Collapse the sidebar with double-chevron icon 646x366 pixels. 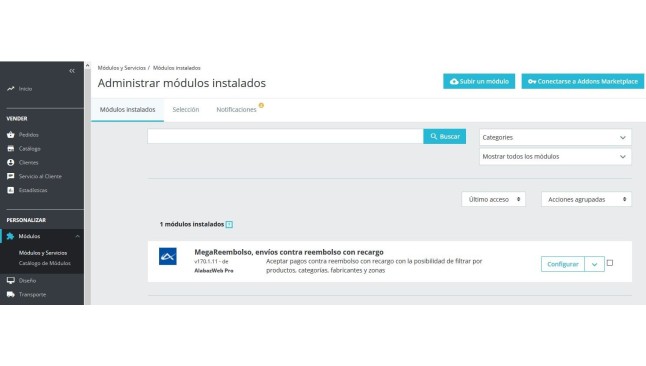pos(72,71)
